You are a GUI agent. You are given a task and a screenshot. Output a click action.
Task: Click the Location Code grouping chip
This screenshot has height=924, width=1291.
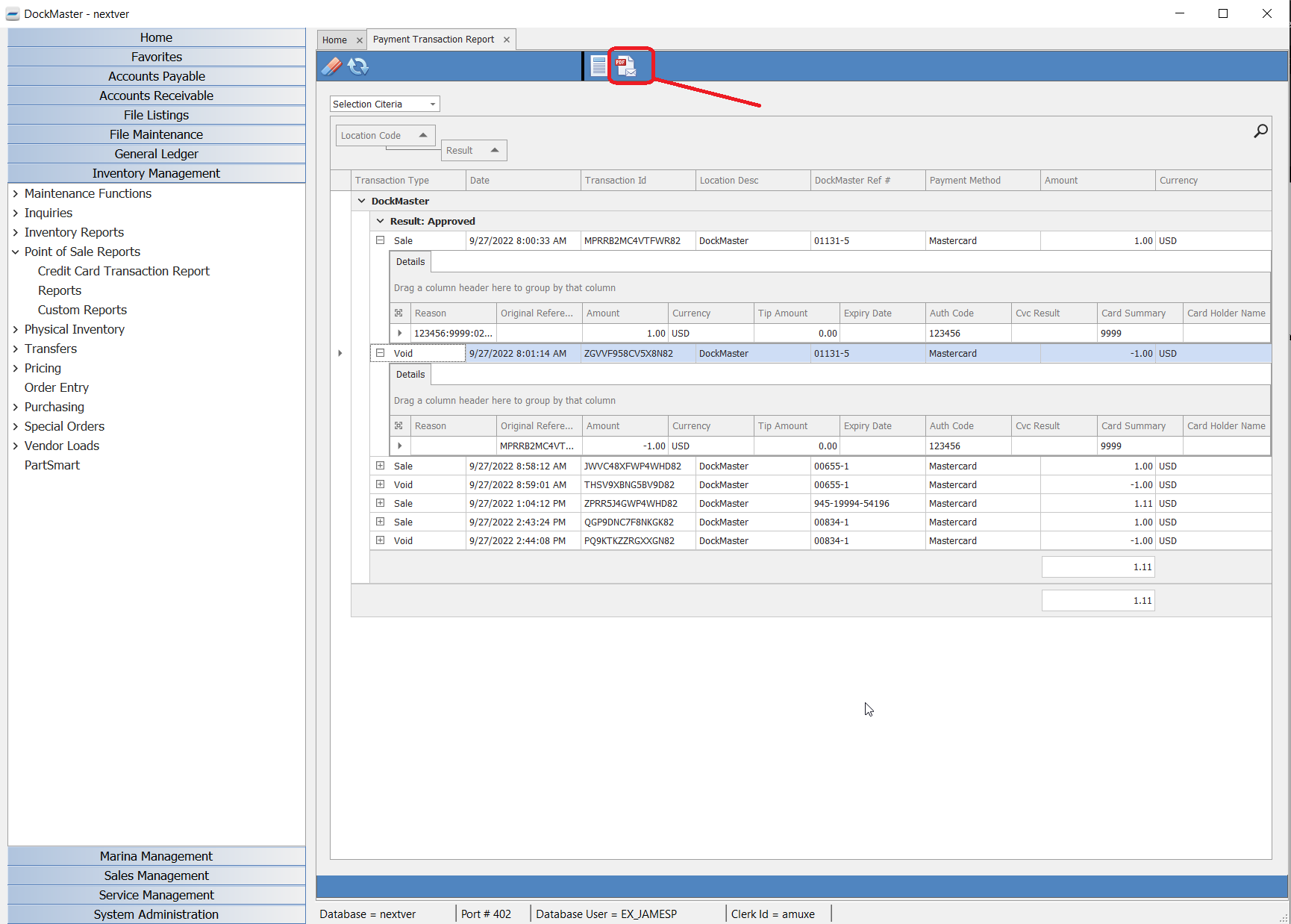[x=386, y=135]
